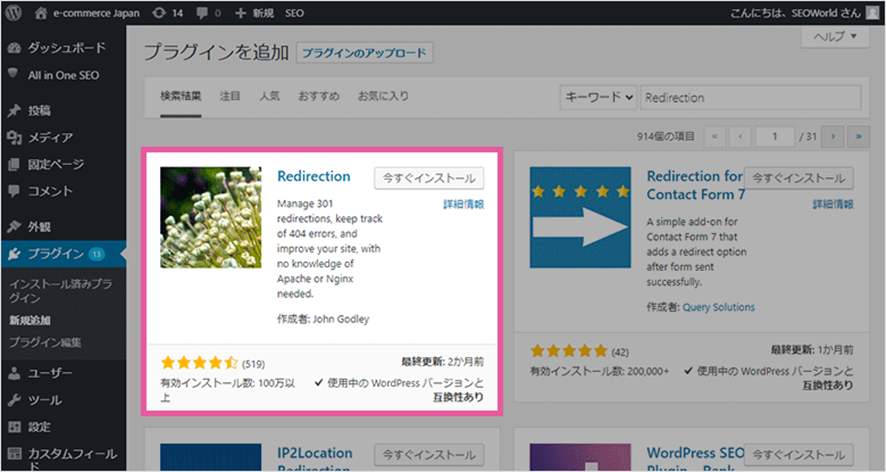This screenshot has width=886, height=472.
Task: Click the 外観 paintbrush icon
Action: (14, 227)
